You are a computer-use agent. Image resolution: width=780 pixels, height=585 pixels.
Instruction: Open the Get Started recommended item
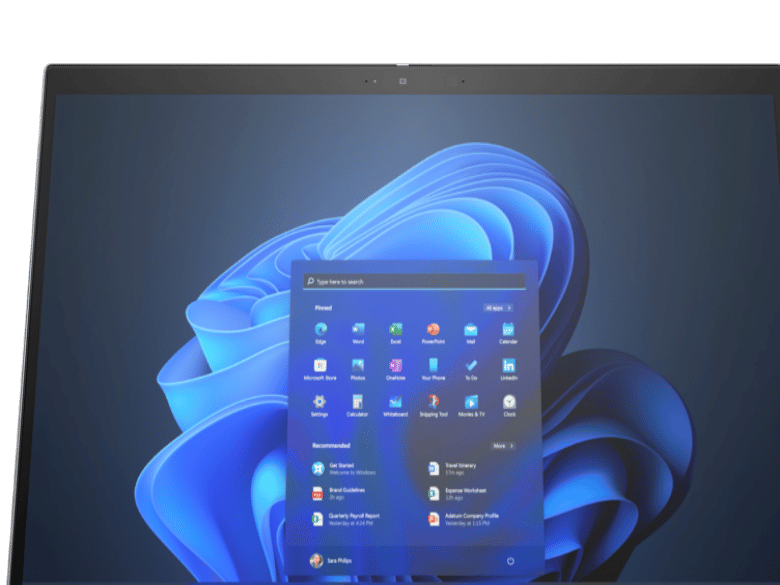coord(344,469)
